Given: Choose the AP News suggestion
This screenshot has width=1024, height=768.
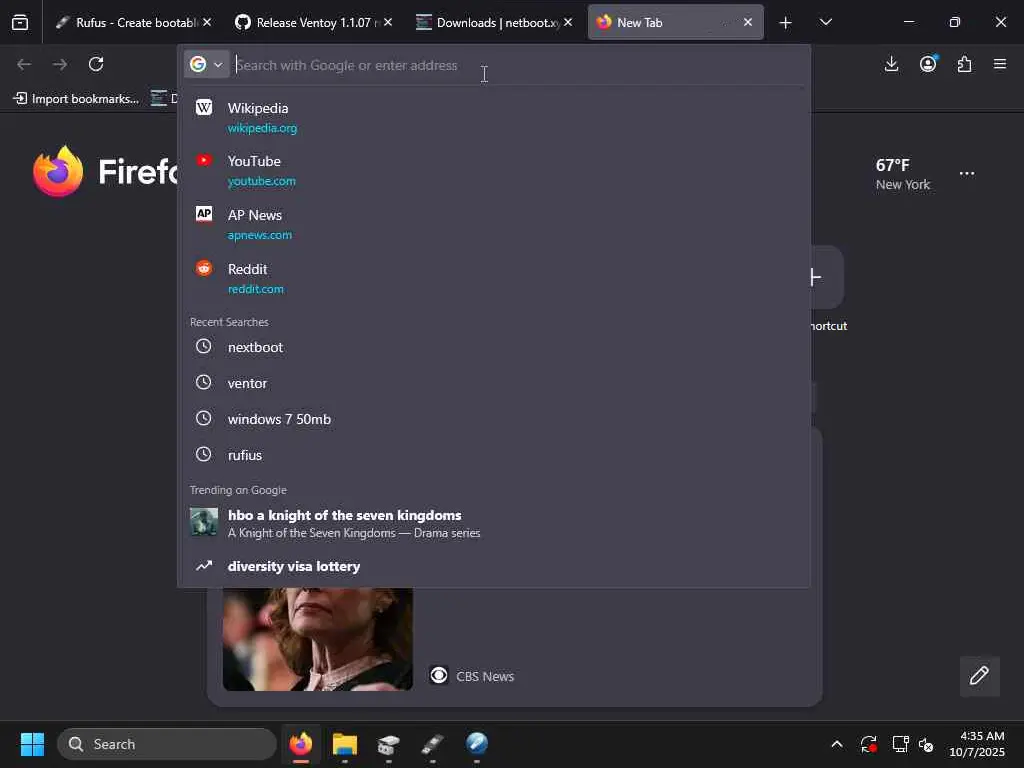Looking at the screenshot, I should point(494,224).
